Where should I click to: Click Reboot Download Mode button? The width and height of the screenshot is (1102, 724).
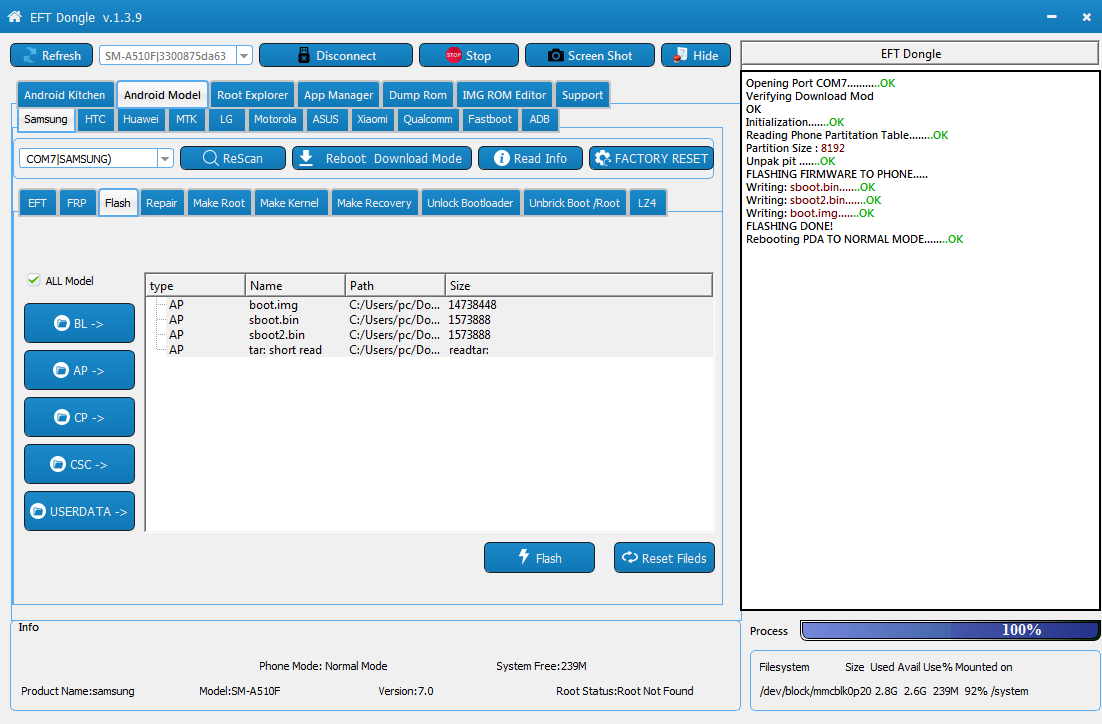(x=381, y=158)
